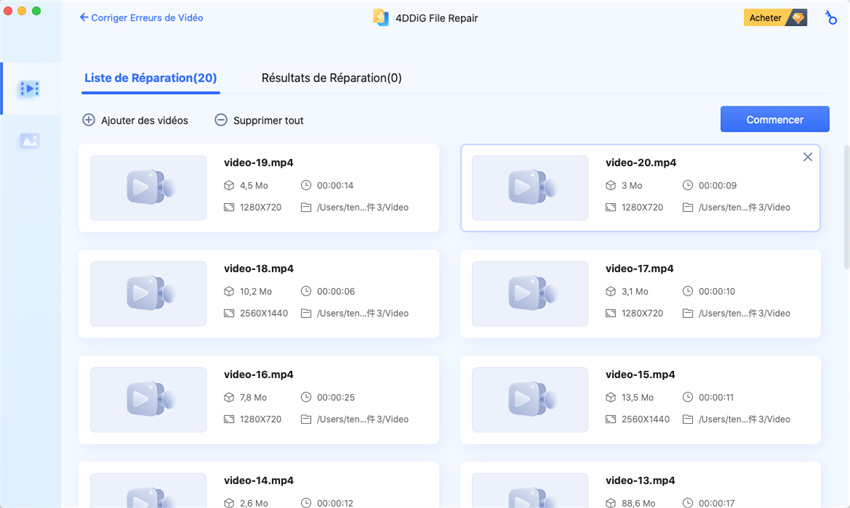Screen dimensions: 850x508
Task: Switch to Liste de Réparation(20) tab
Action: (150, 78)
